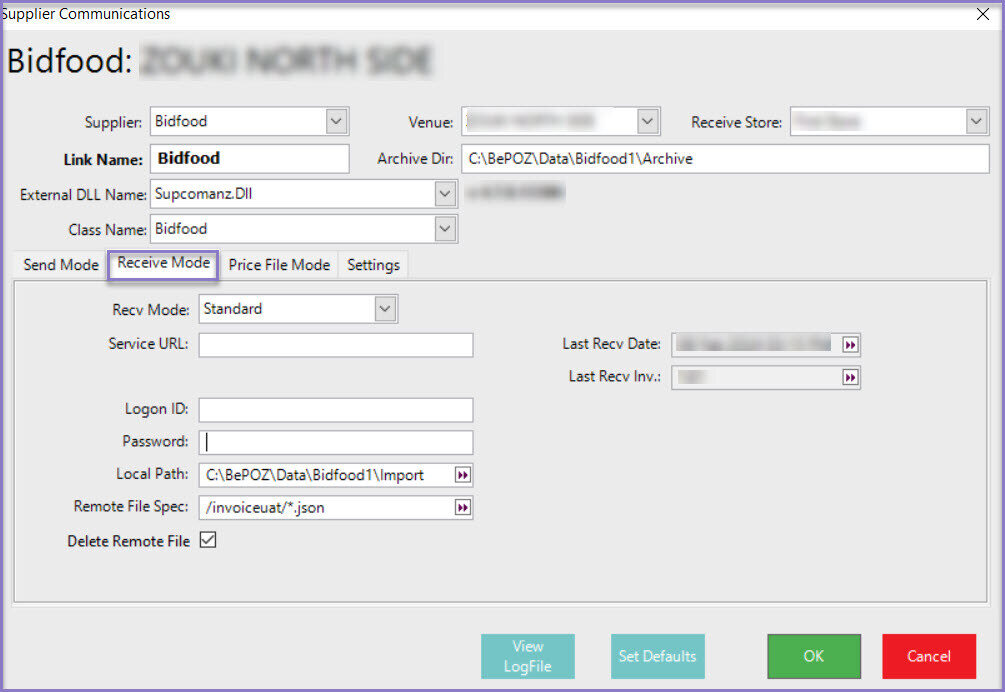
Task: Open the Venue dropdown
Action: (647, 121)
